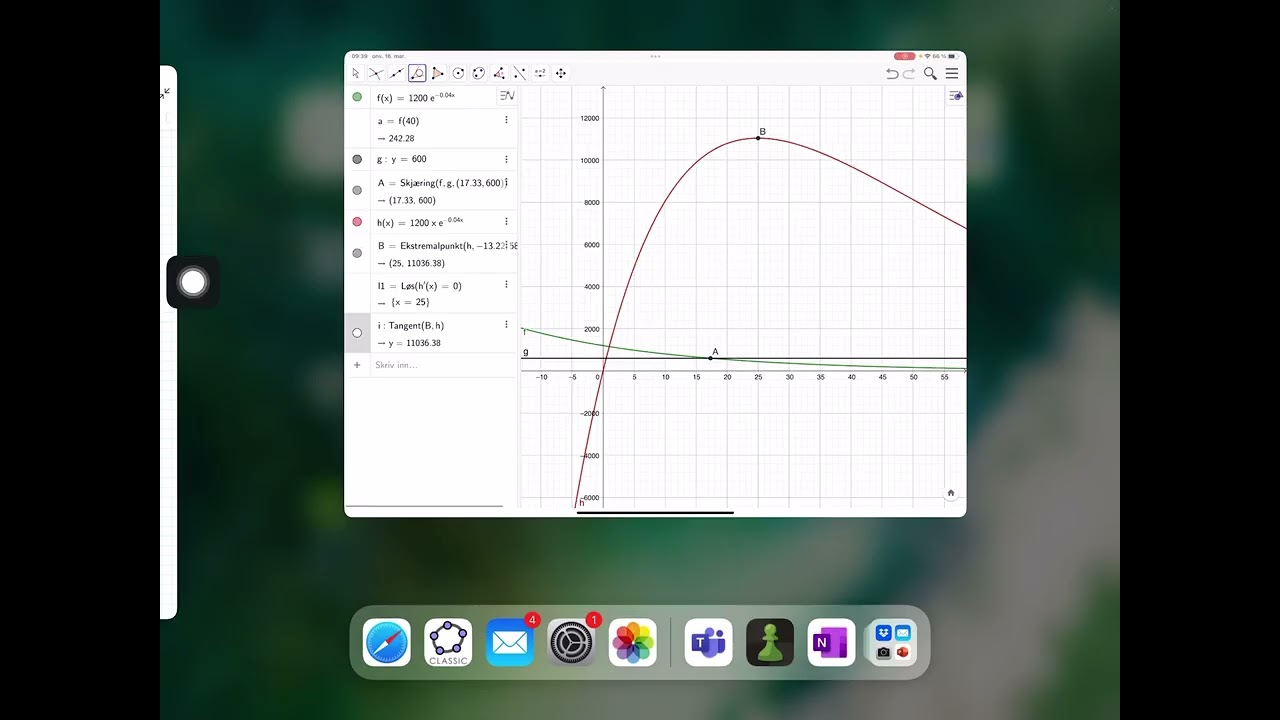Reset graph to standard home view
1280x720 pixels.
pos(951,493)
